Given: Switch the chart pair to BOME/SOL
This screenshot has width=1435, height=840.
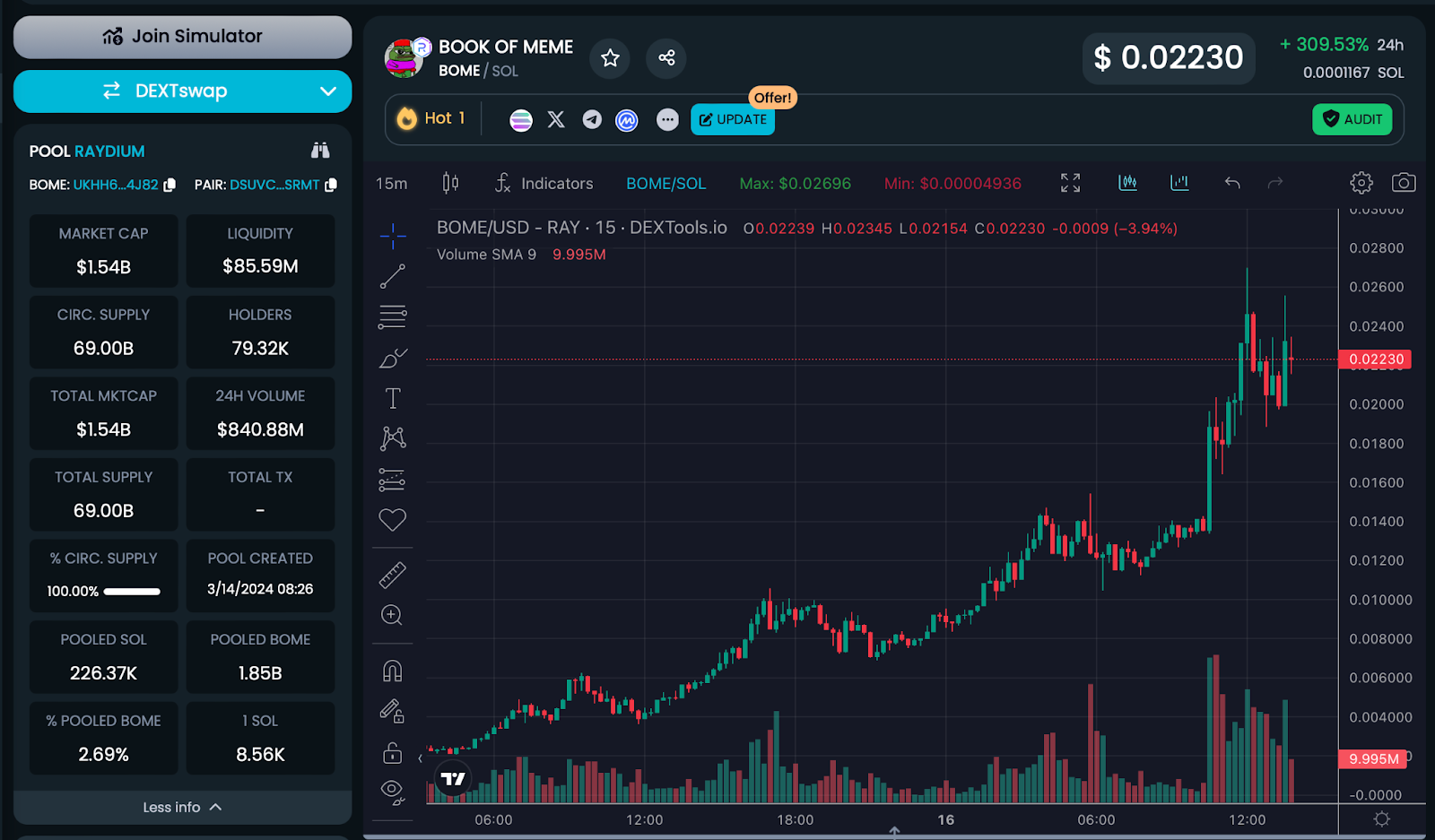Looking at the screenshot, I should 665,184.
